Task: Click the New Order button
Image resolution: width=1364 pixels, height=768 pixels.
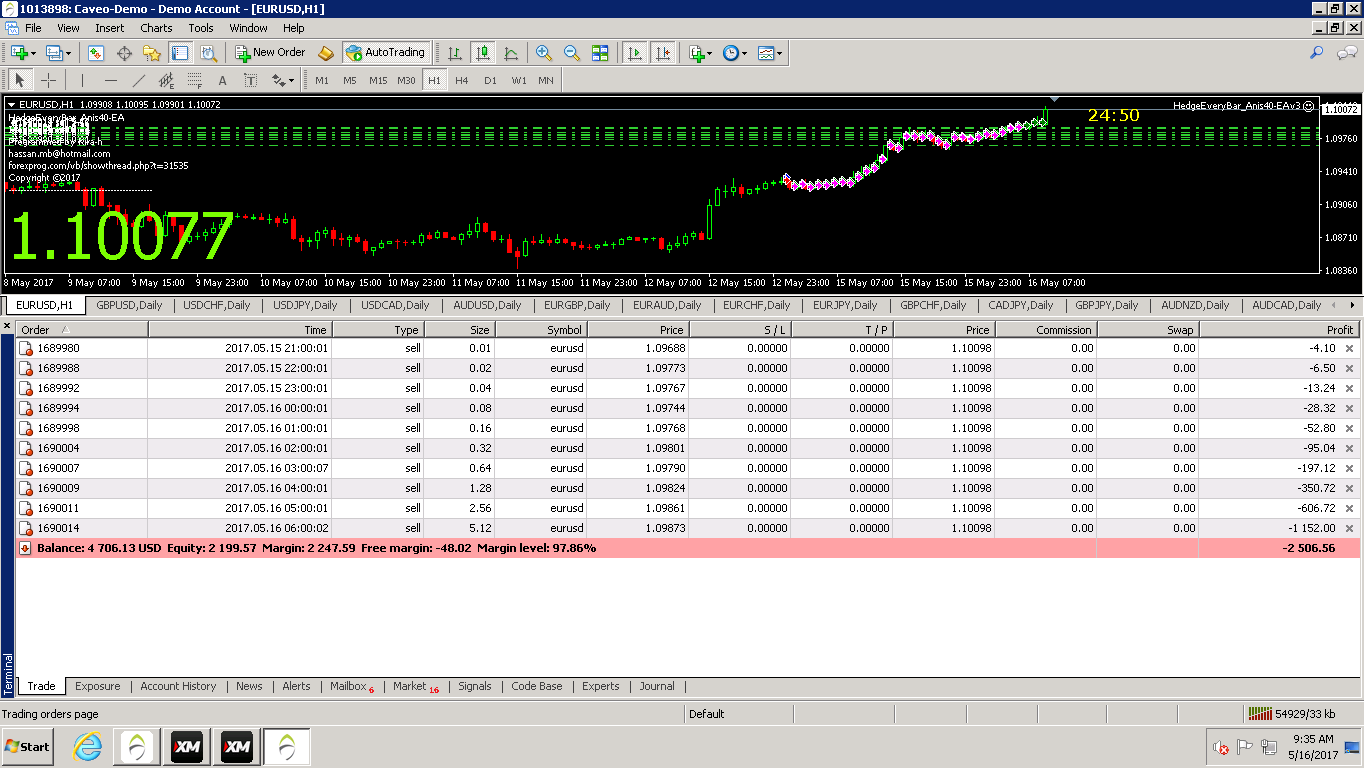Action: (x=270, y=52)
